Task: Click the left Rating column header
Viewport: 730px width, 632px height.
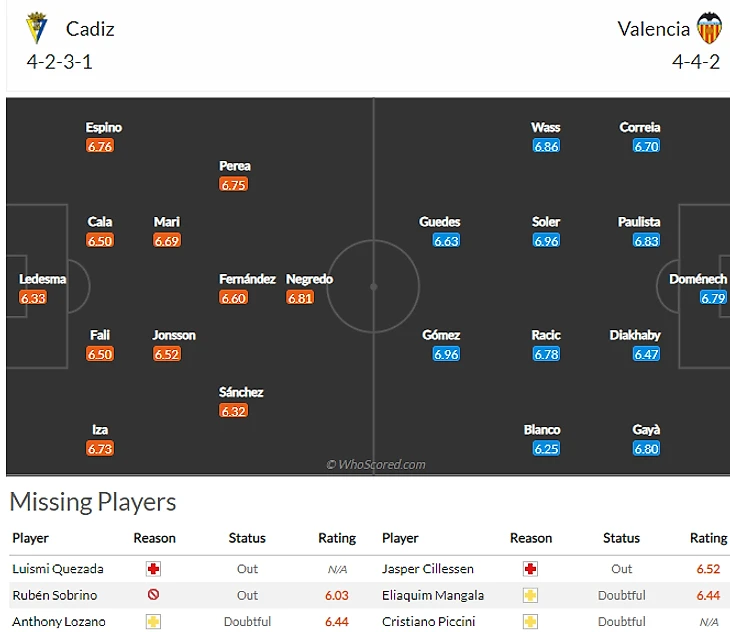Action: [x=337, y=538]
